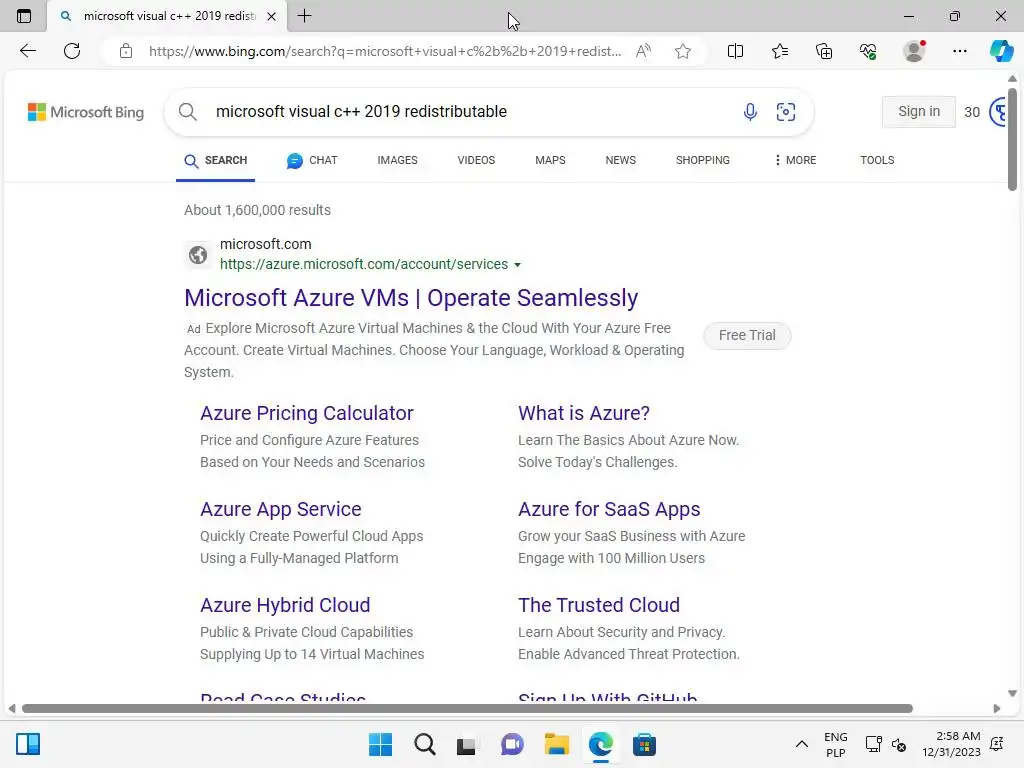Open Microsoft Azure VMs ad headline
The image size is (1024, 768).
(x=411, y=298)
